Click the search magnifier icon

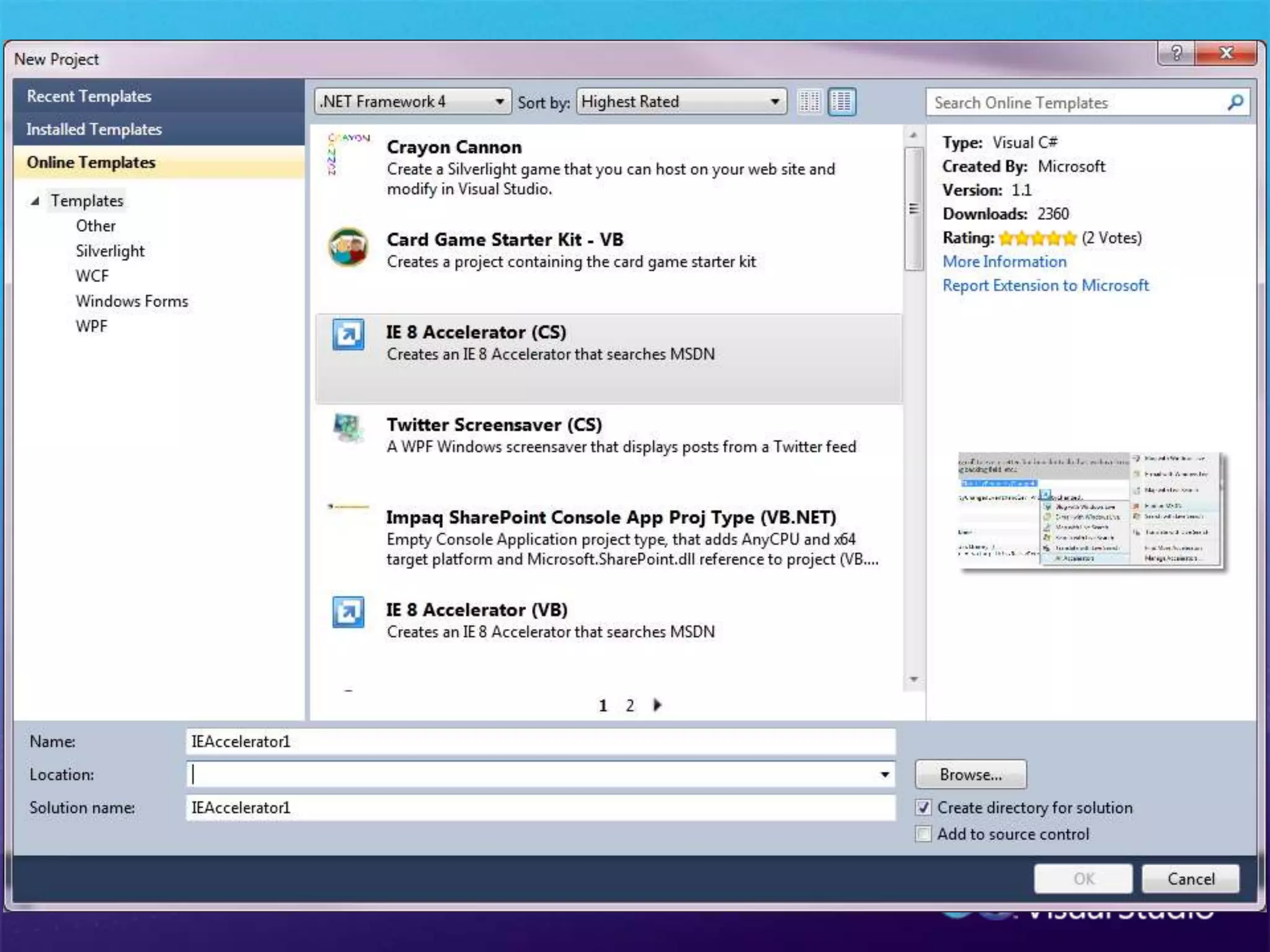[1235, 102]
